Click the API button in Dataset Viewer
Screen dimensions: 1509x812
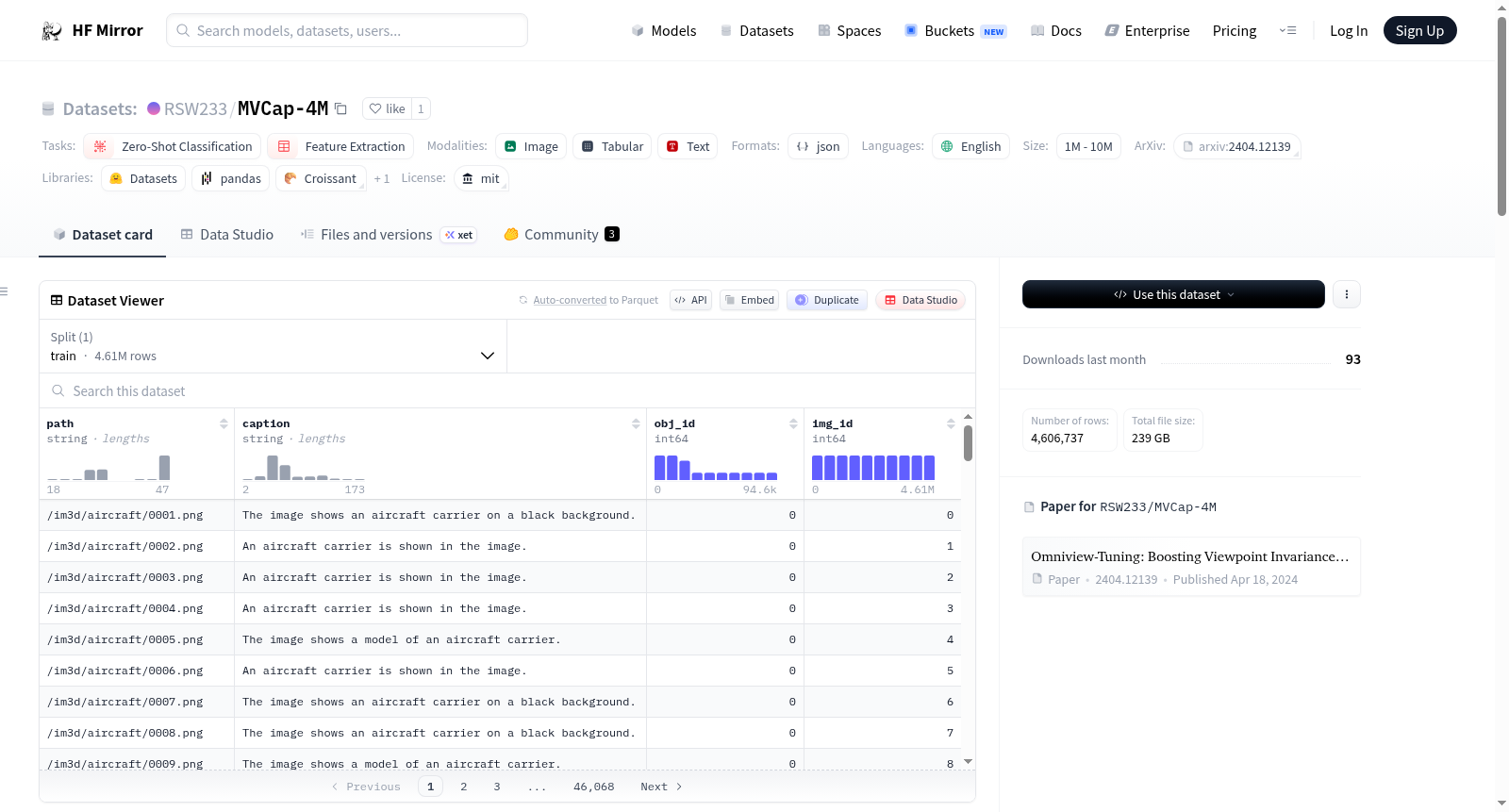(x=690, y=300)
